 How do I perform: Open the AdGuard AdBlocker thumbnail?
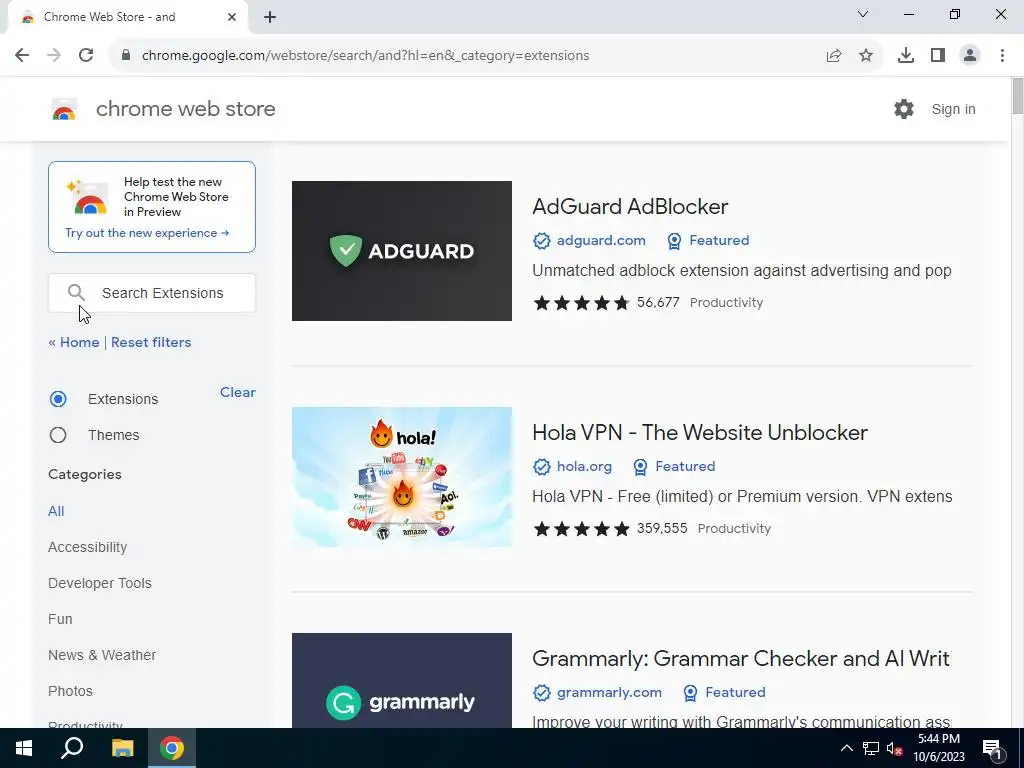click(402, 251)
